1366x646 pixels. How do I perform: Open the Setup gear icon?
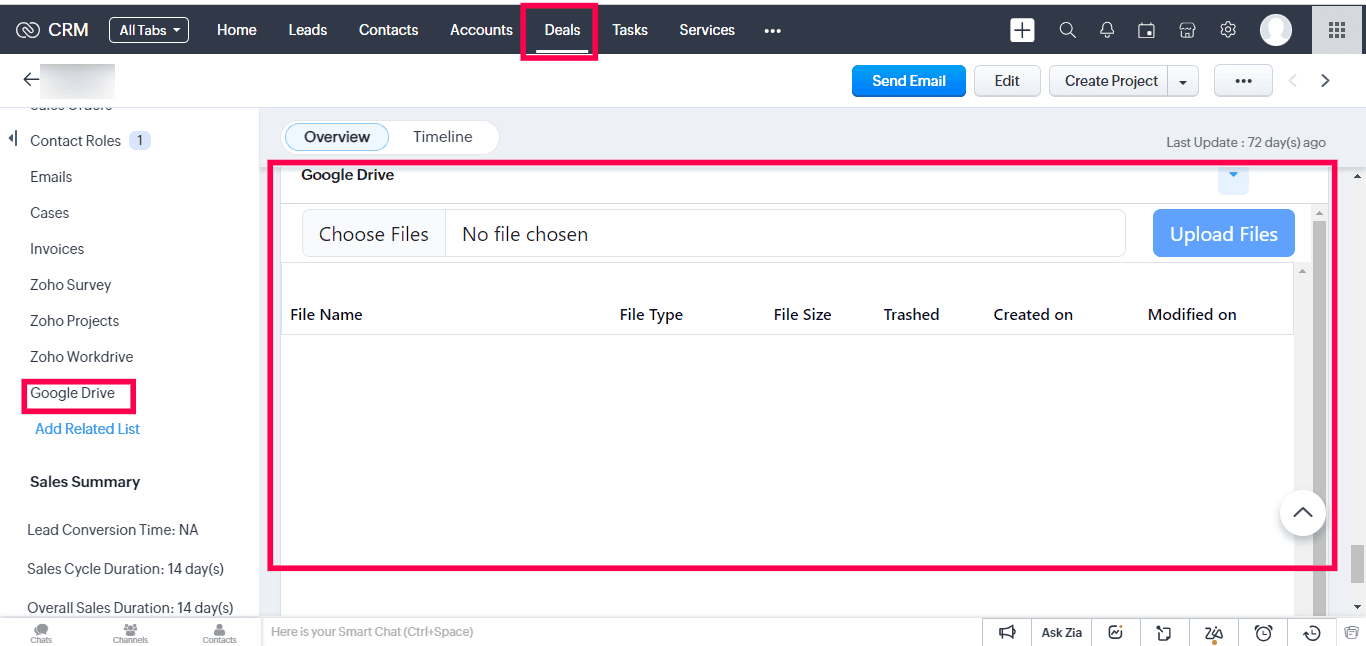tap(1228, 30)
